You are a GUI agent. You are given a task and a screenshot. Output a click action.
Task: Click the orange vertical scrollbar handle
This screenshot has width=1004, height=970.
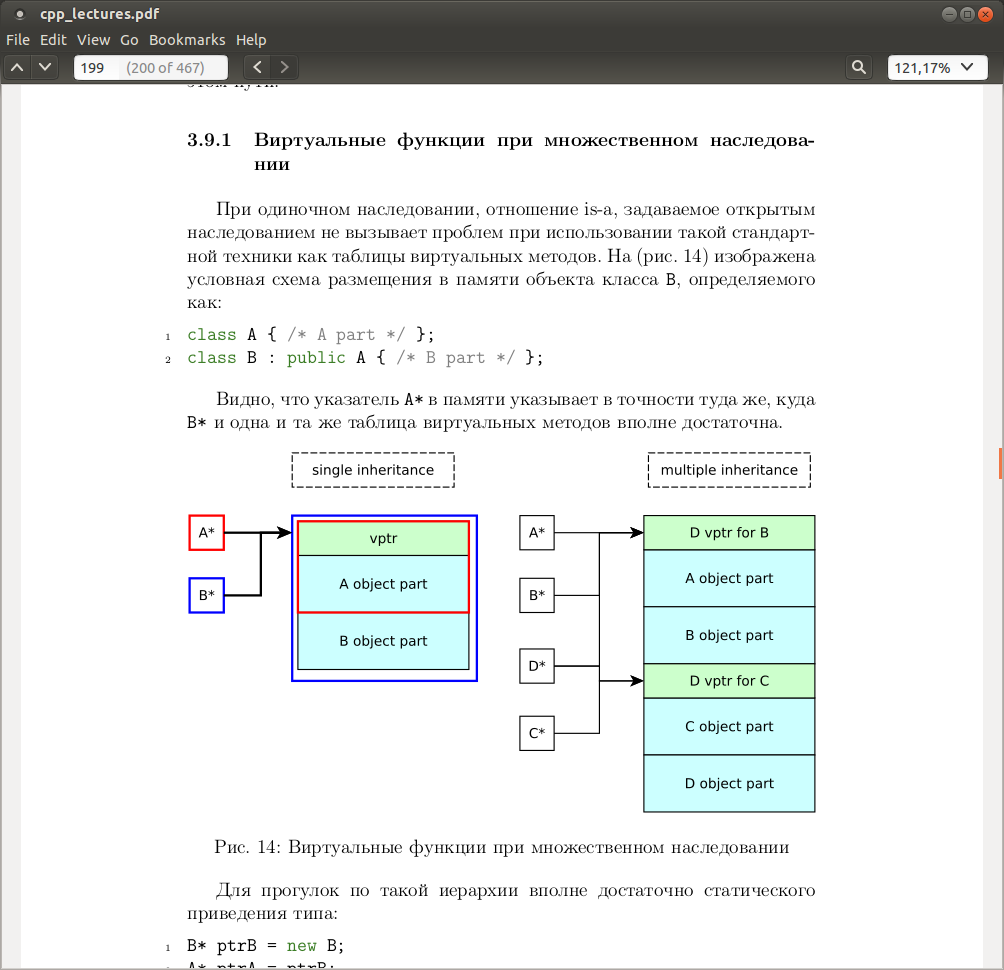(x=1000, y=464)
